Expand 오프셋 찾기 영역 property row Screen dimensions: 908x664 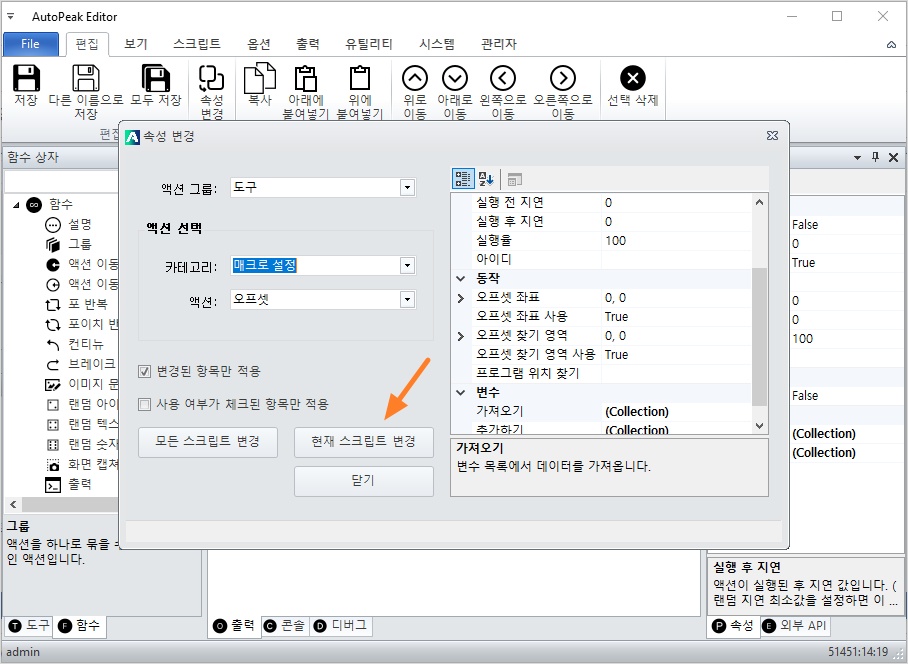[x=460, y=336]
